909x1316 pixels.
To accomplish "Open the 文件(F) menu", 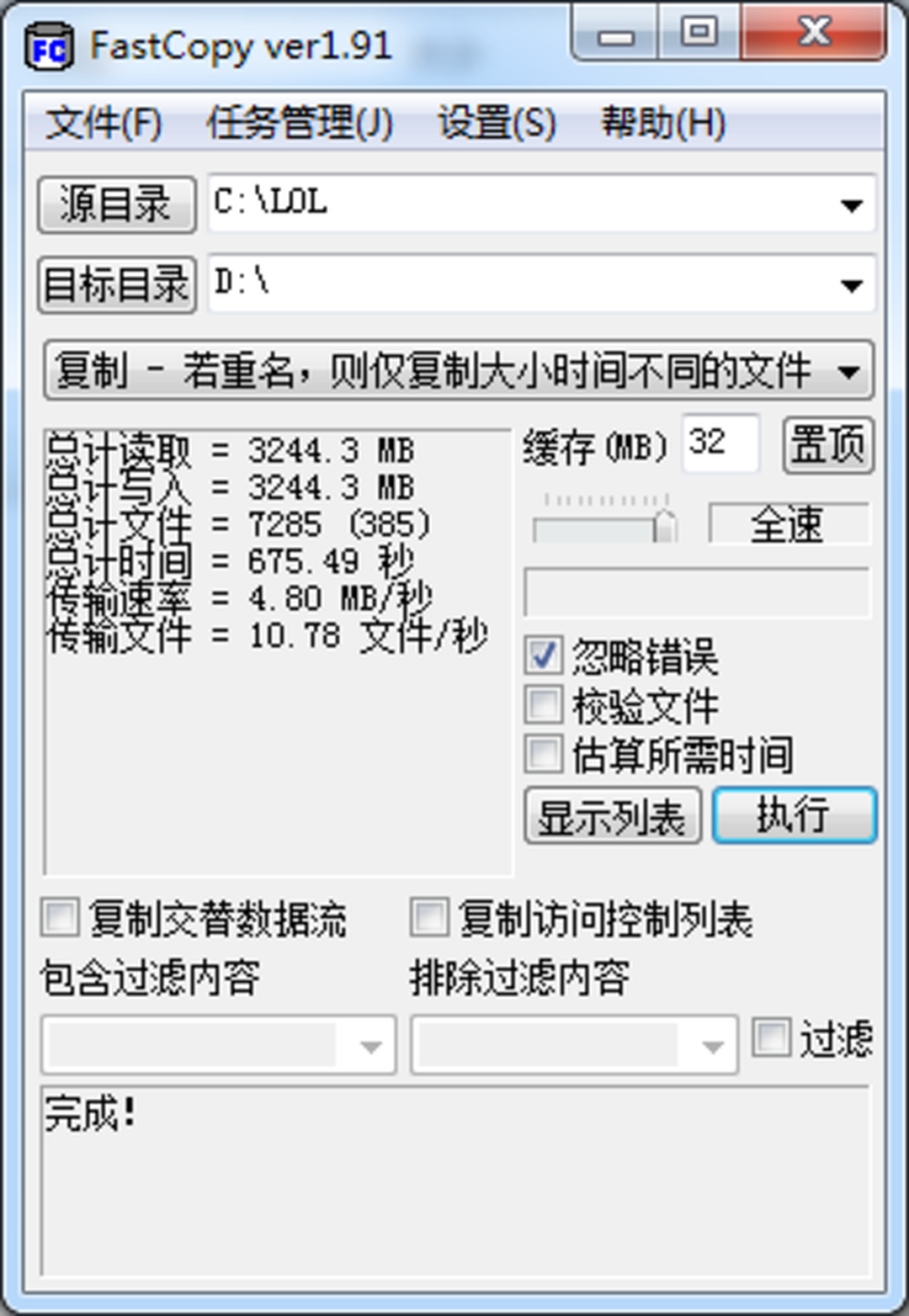I will click(x=104, y=123).
